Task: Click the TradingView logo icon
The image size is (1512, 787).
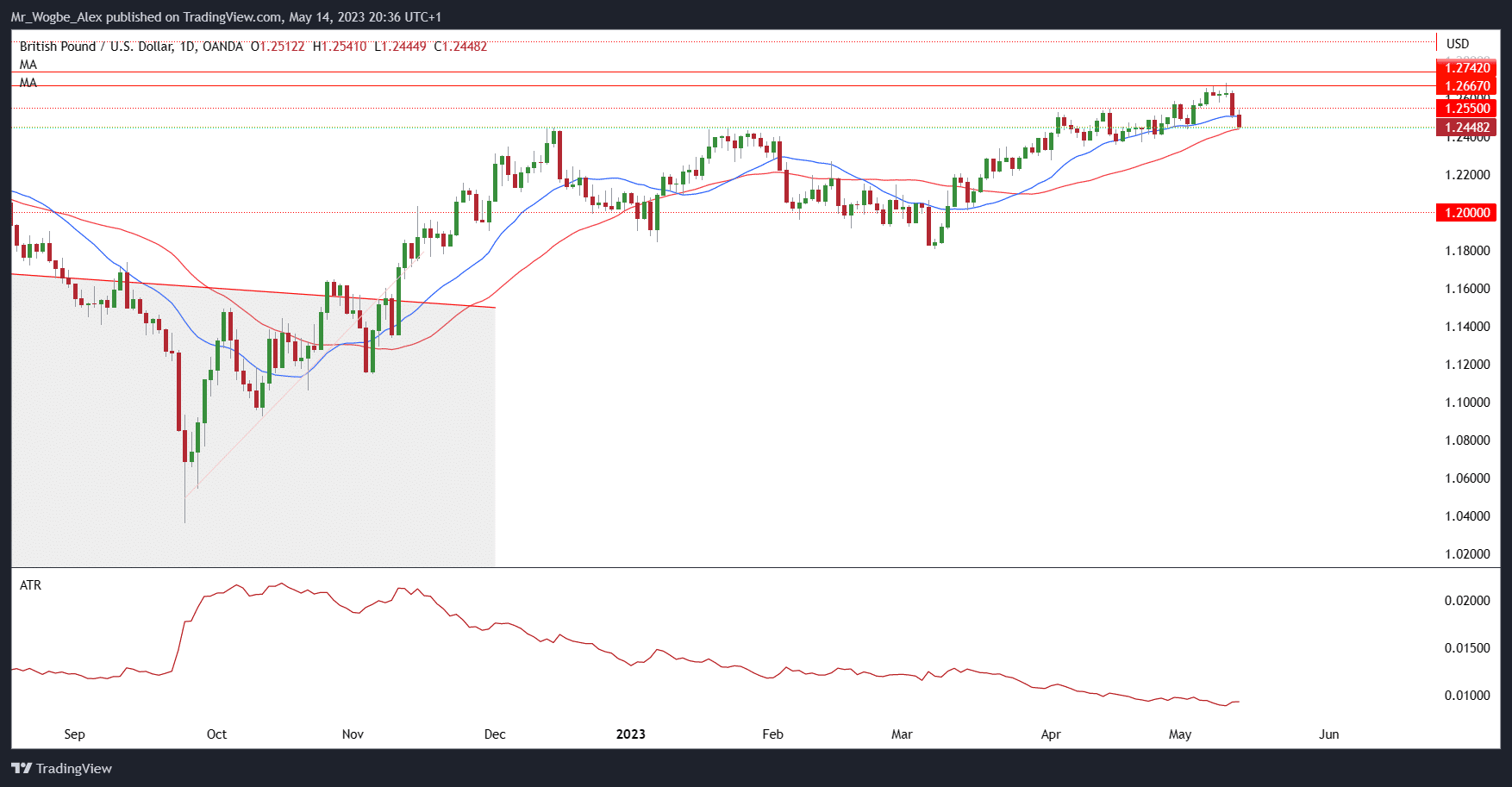Action: coord(22,768)
